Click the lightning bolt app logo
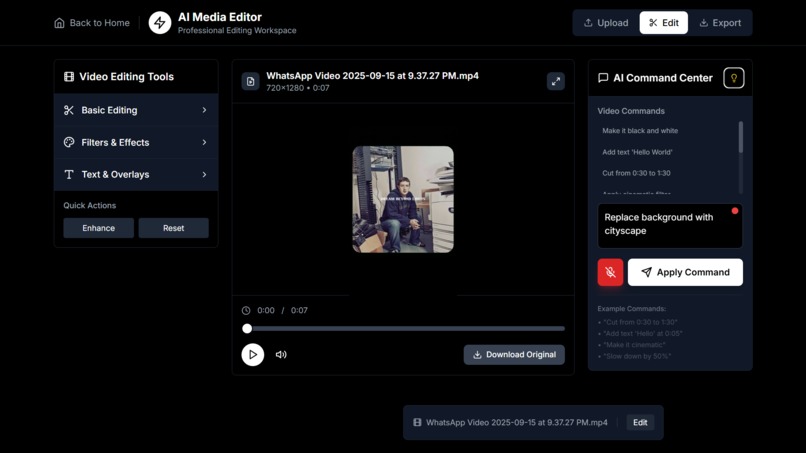806x453 pixels. tap(160, 23)
